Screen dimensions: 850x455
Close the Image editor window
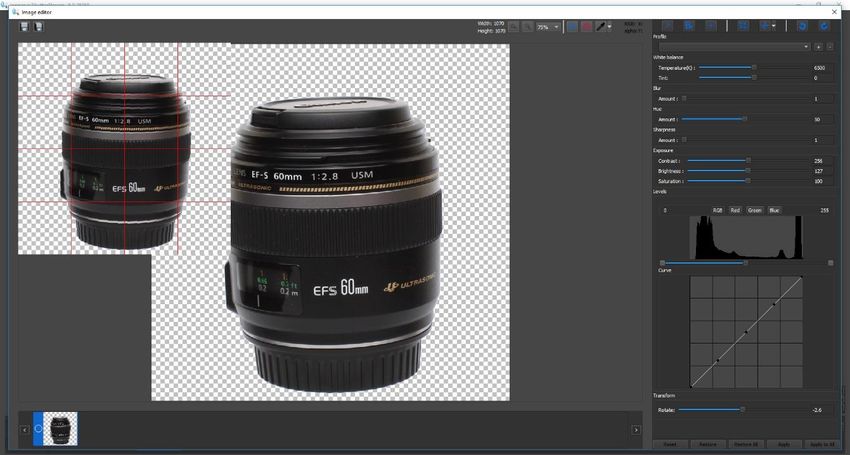835,11
